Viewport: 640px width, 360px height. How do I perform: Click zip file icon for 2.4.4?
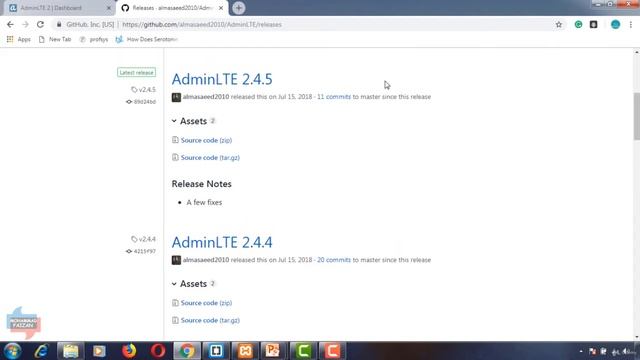coord(175,303)
